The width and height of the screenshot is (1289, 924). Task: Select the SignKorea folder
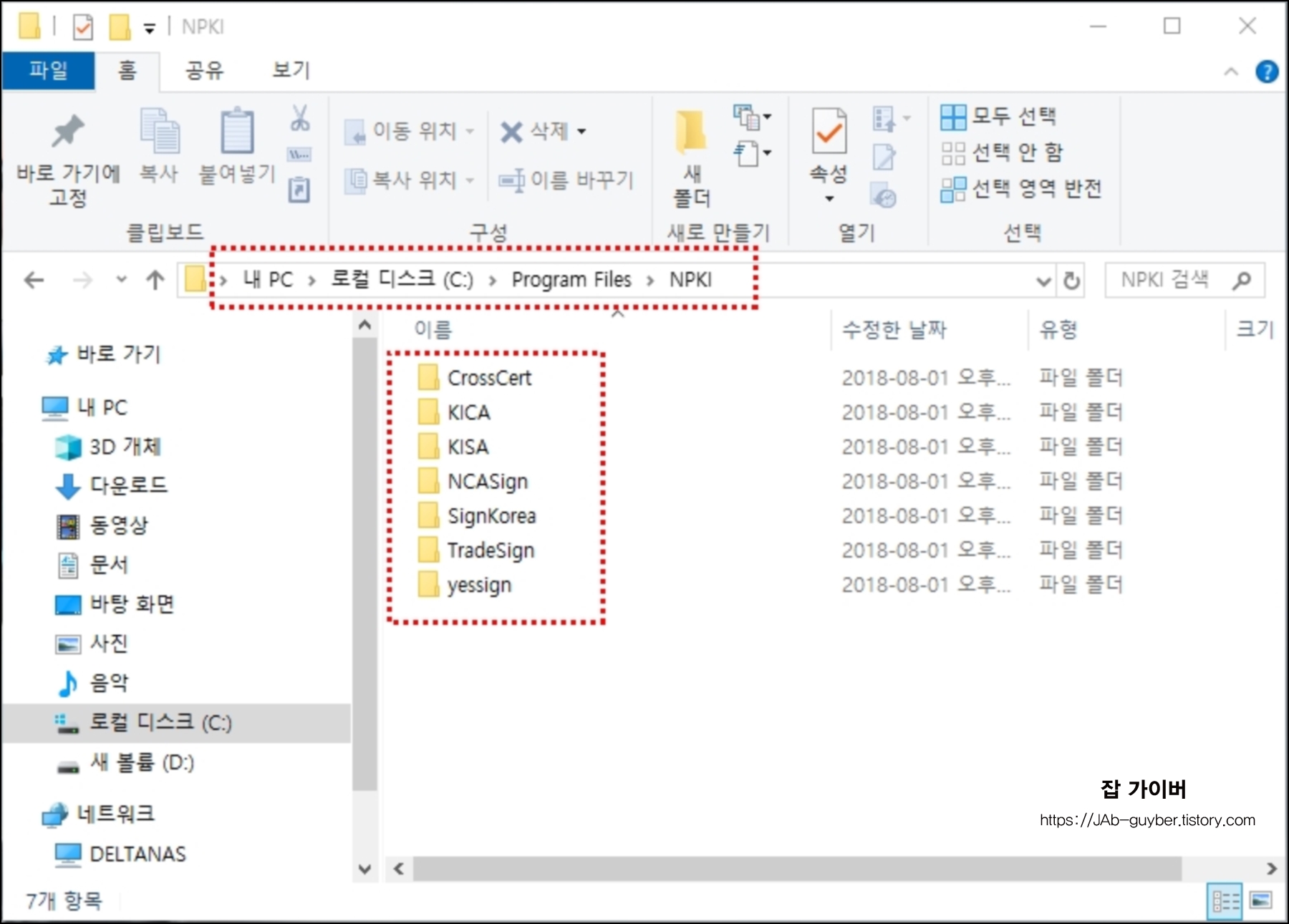(x=476, y=515)
